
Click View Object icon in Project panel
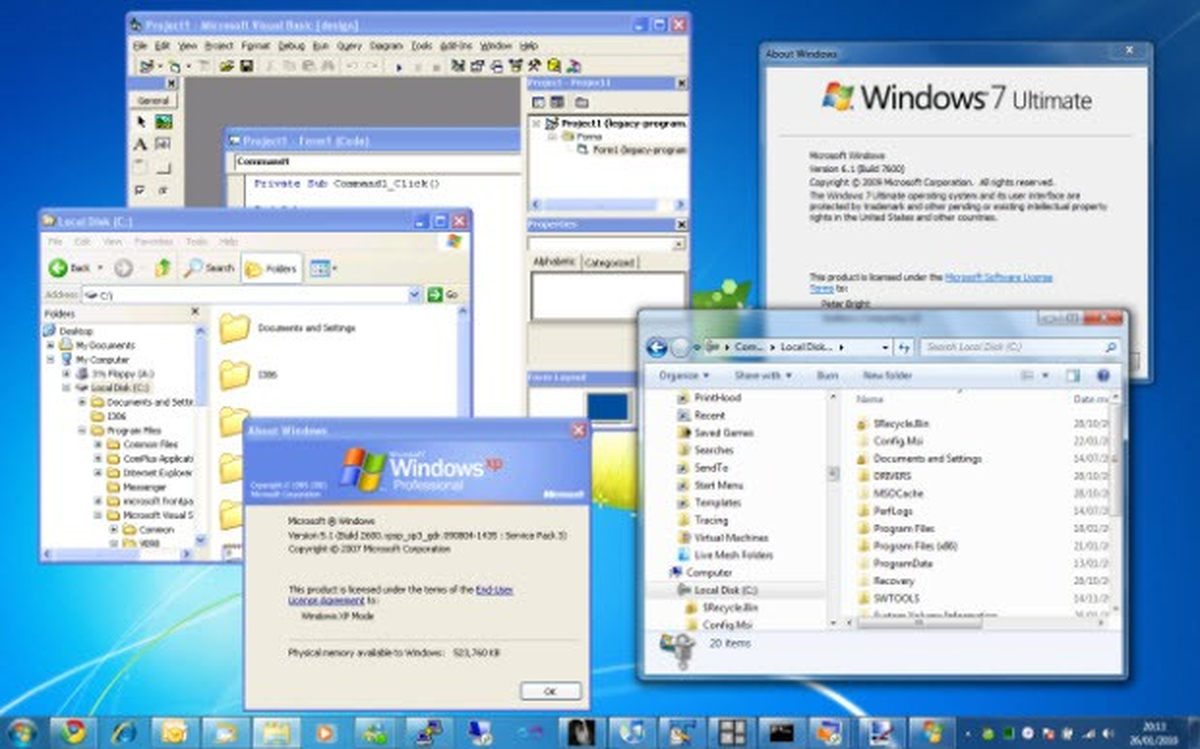pos(558,102)
